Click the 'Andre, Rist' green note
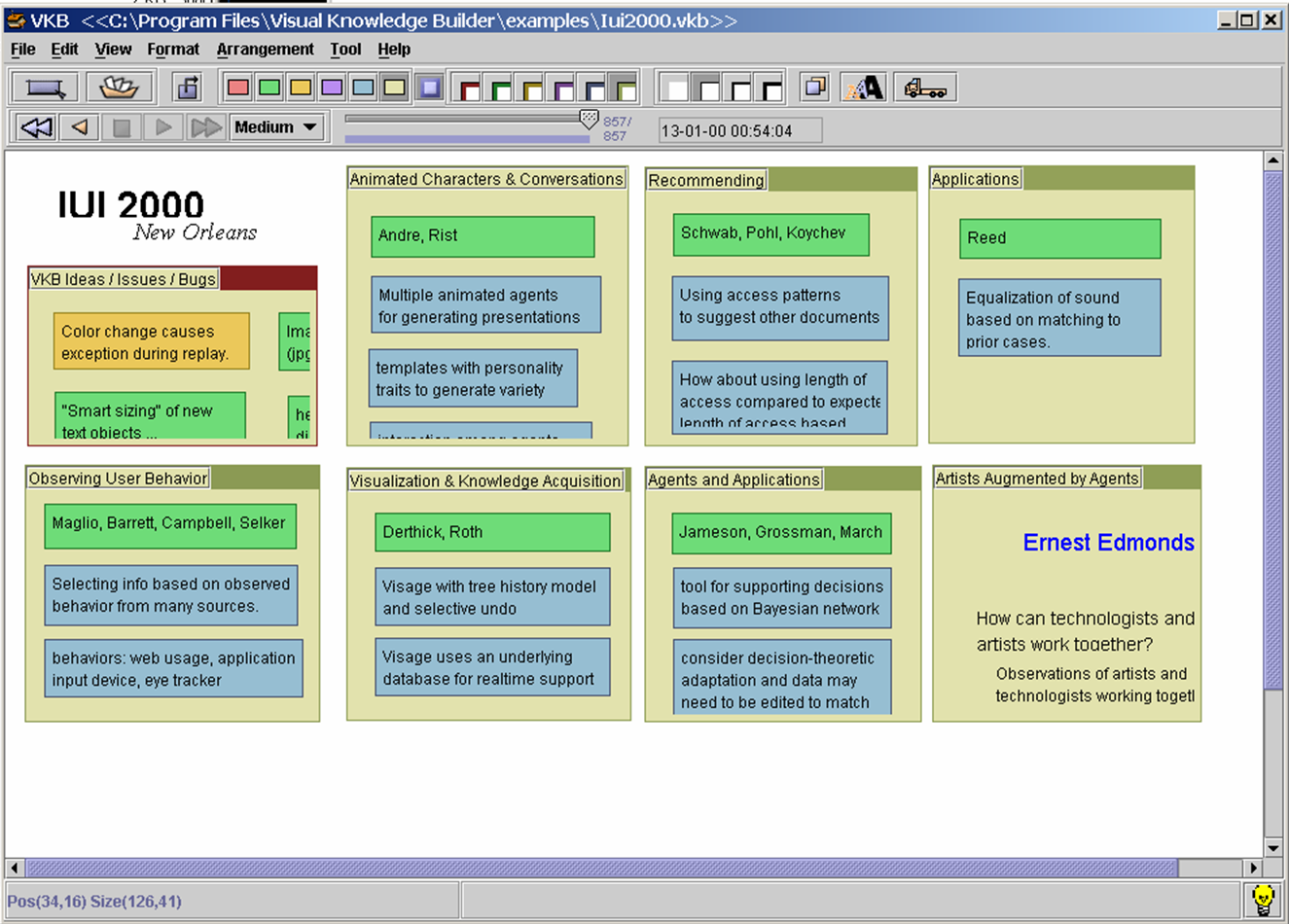1289x924 pixels. 483,236
